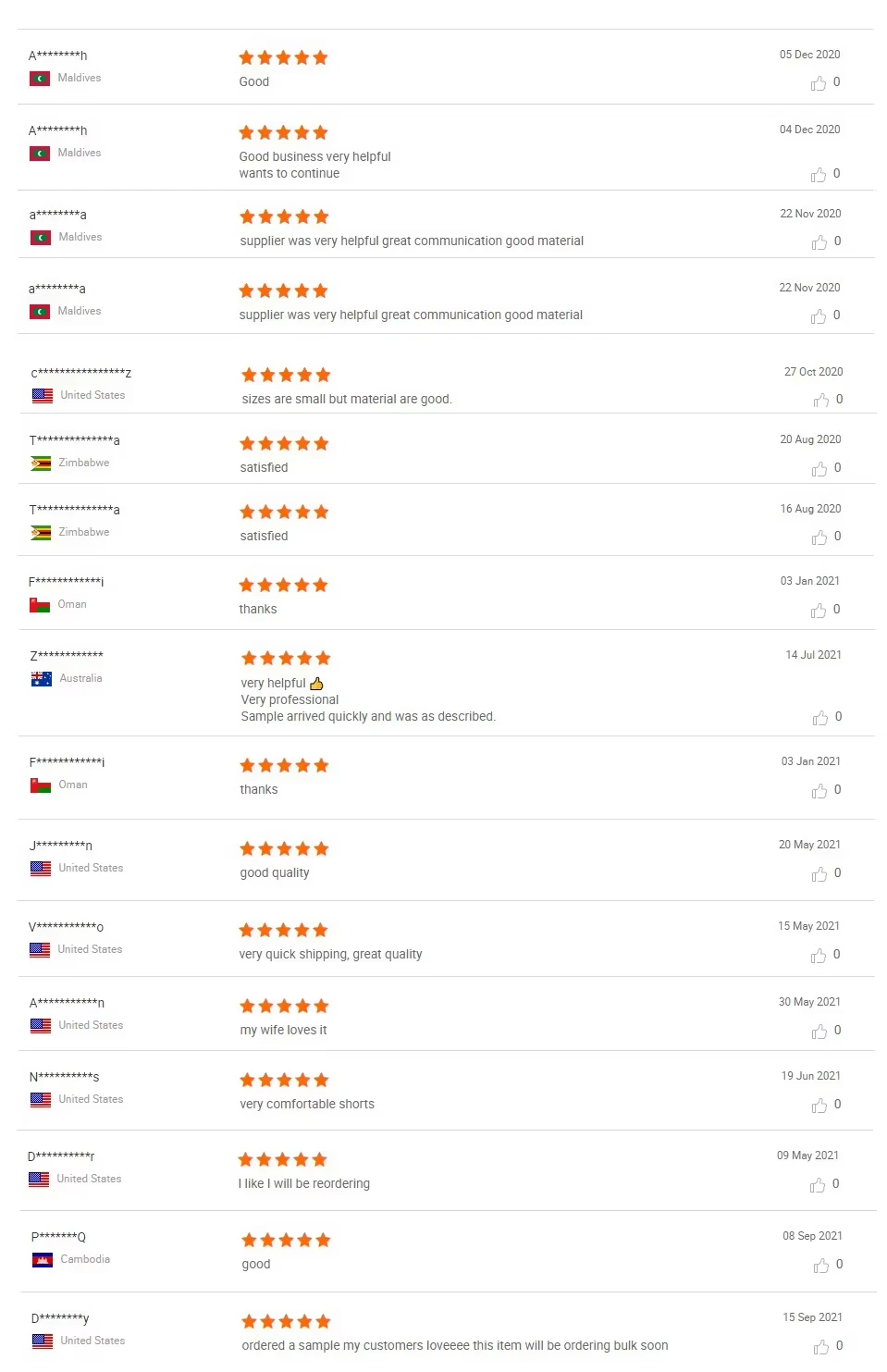Like the 27 Oct 2020 sizes review
Screen dimensions: 887x1372
click(820, 401)
